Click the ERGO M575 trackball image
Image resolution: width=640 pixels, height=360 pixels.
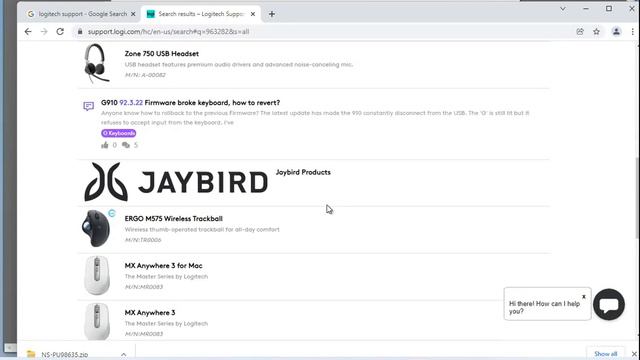point(96,229)
